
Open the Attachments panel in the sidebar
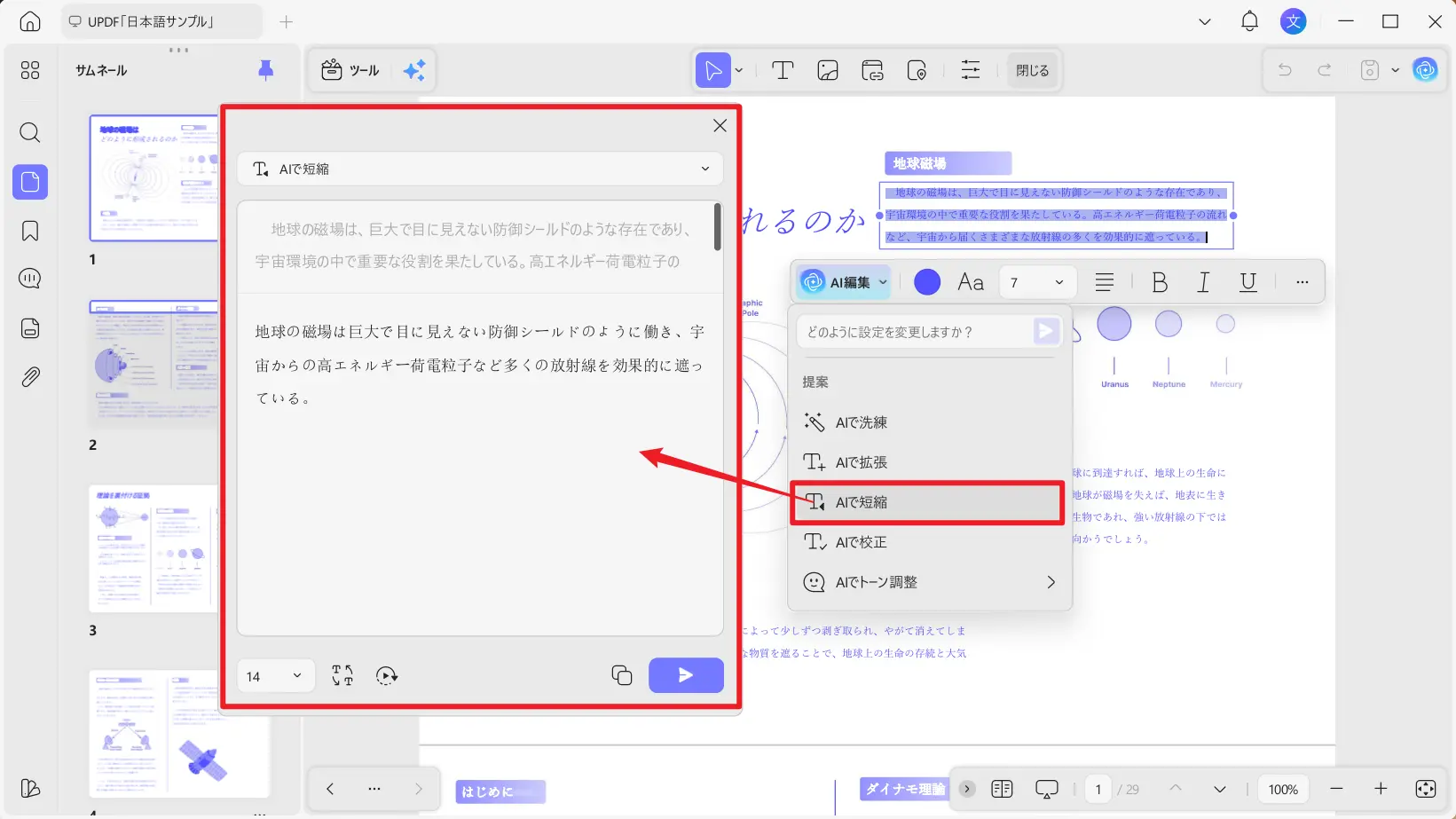29,375
